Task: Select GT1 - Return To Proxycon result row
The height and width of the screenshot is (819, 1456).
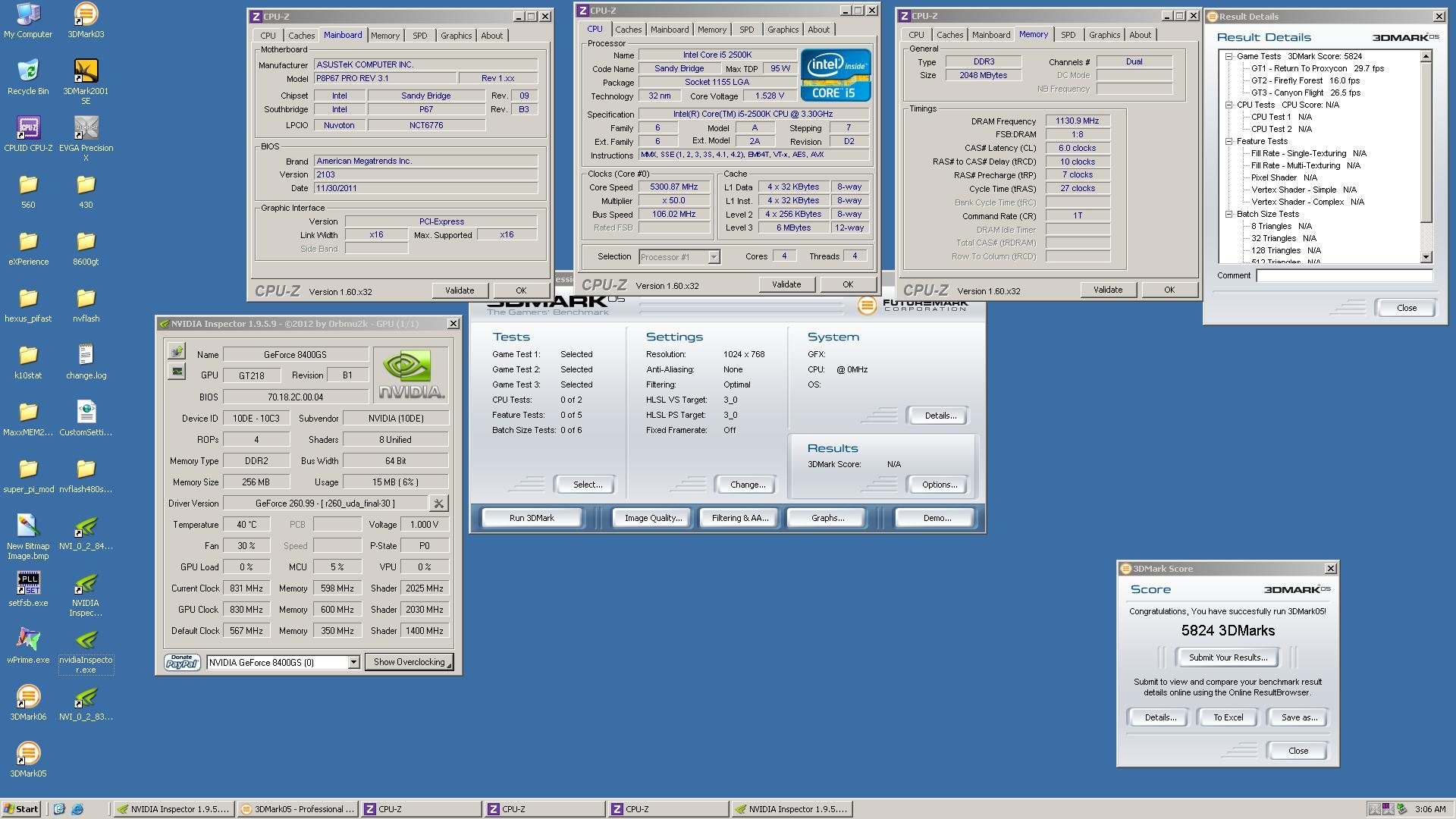Action: click(1317, 68)
